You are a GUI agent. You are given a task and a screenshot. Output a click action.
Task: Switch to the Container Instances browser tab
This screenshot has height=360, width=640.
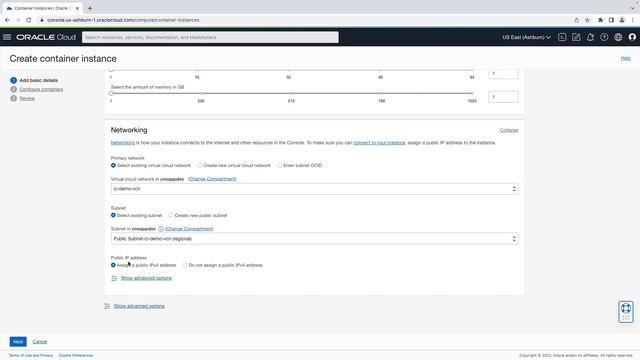tap(42, 8)
